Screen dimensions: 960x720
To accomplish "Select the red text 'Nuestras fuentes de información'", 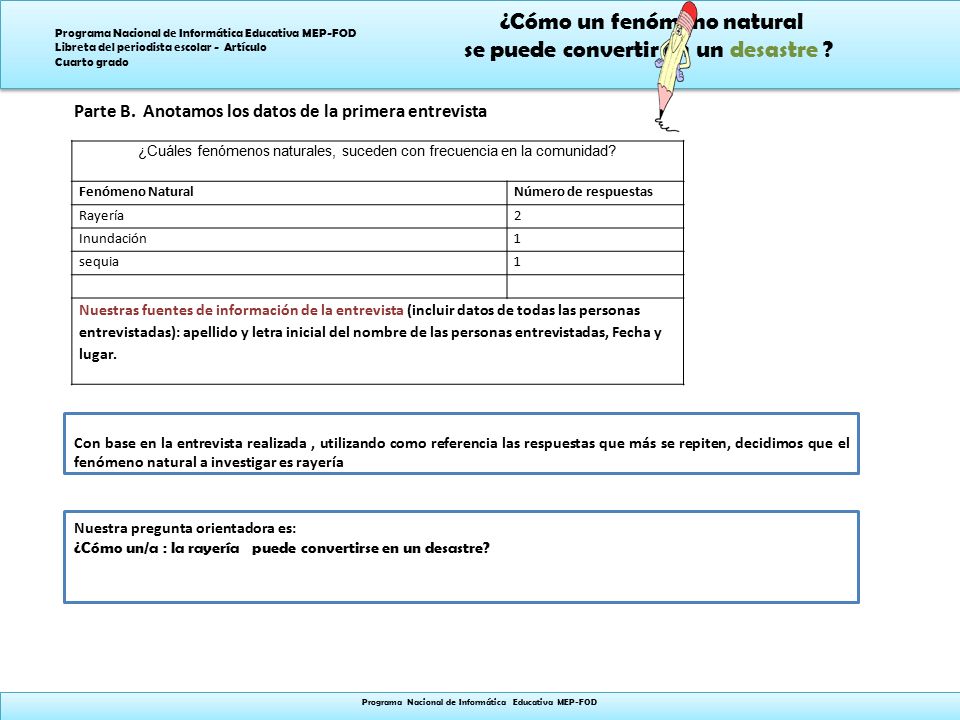I will pyautogui.click(x=241, y=310).
